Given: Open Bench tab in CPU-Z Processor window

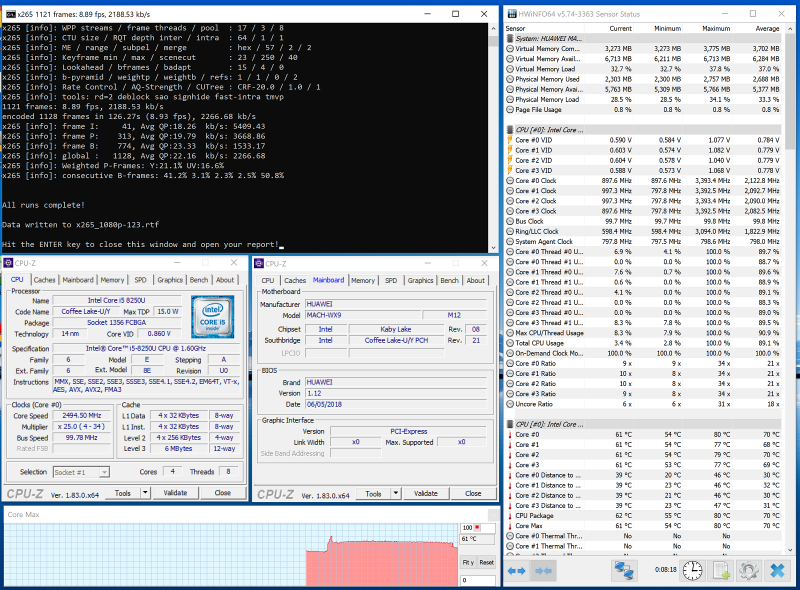Looking at the screenshot, I should pos(199,280).
